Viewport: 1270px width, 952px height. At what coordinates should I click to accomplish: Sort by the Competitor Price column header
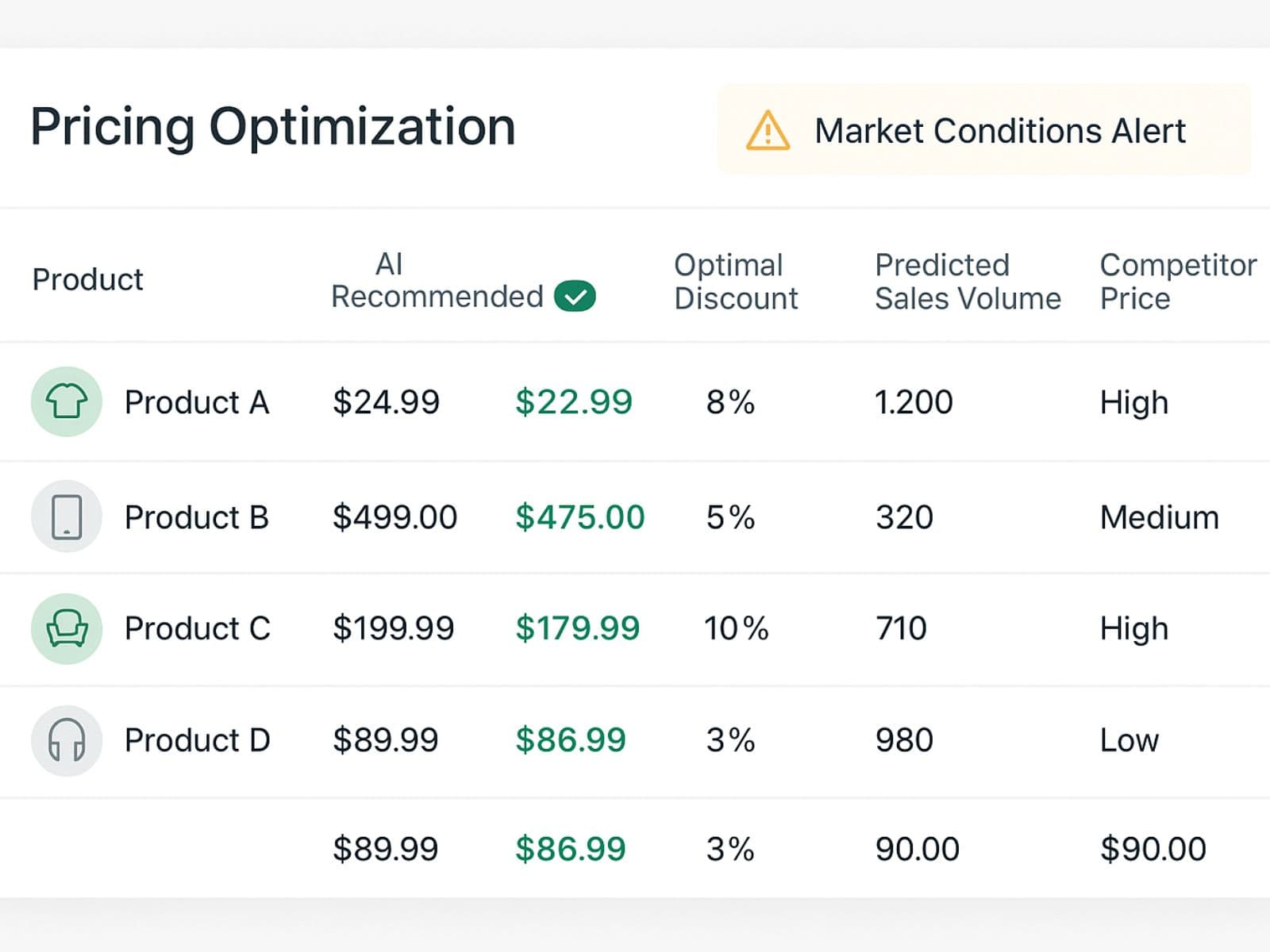coord(1175,281)
